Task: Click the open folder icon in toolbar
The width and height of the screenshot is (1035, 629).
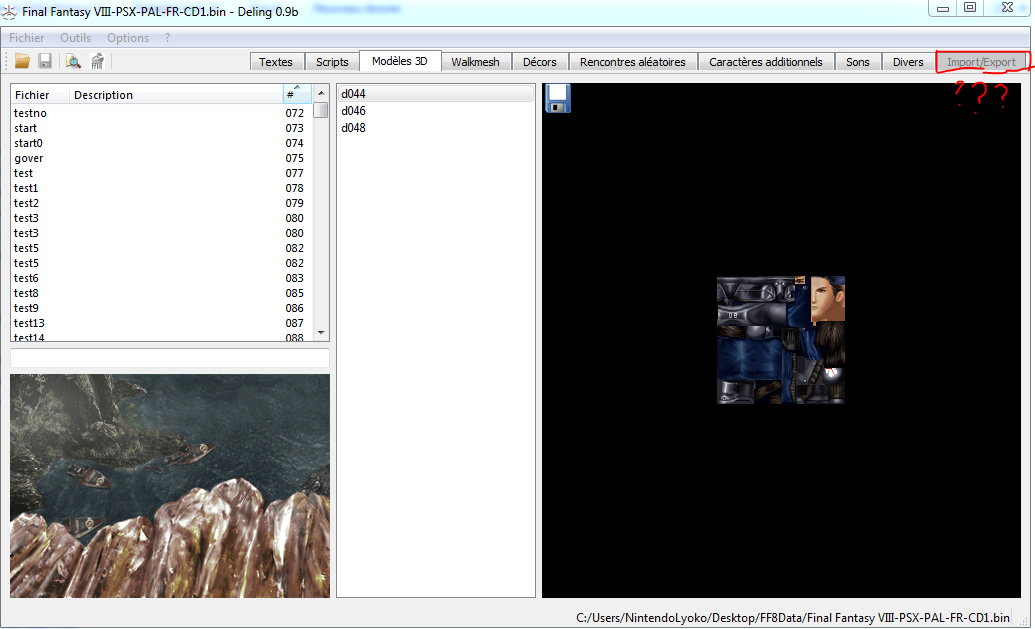Action: pyautogui.click(x=22, y=61)
